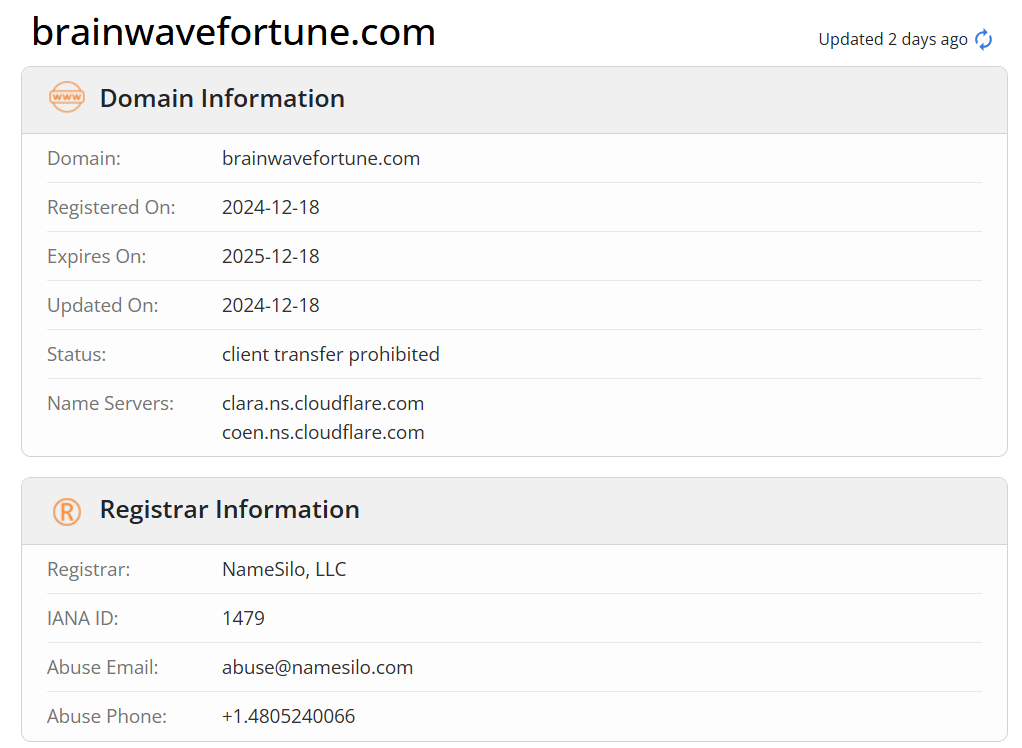This screenshot has height=748, width=1022.
Task: Click the brainwavefortune.com page title
Action: [x=233, y=32]
